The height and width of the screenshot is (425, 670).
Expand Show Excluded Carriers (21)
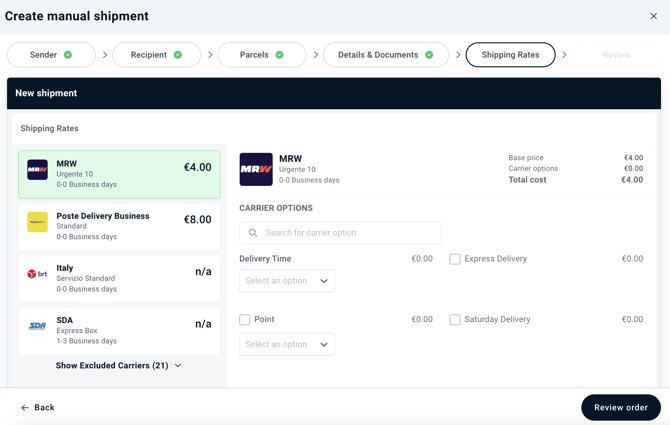pos(119,366)
